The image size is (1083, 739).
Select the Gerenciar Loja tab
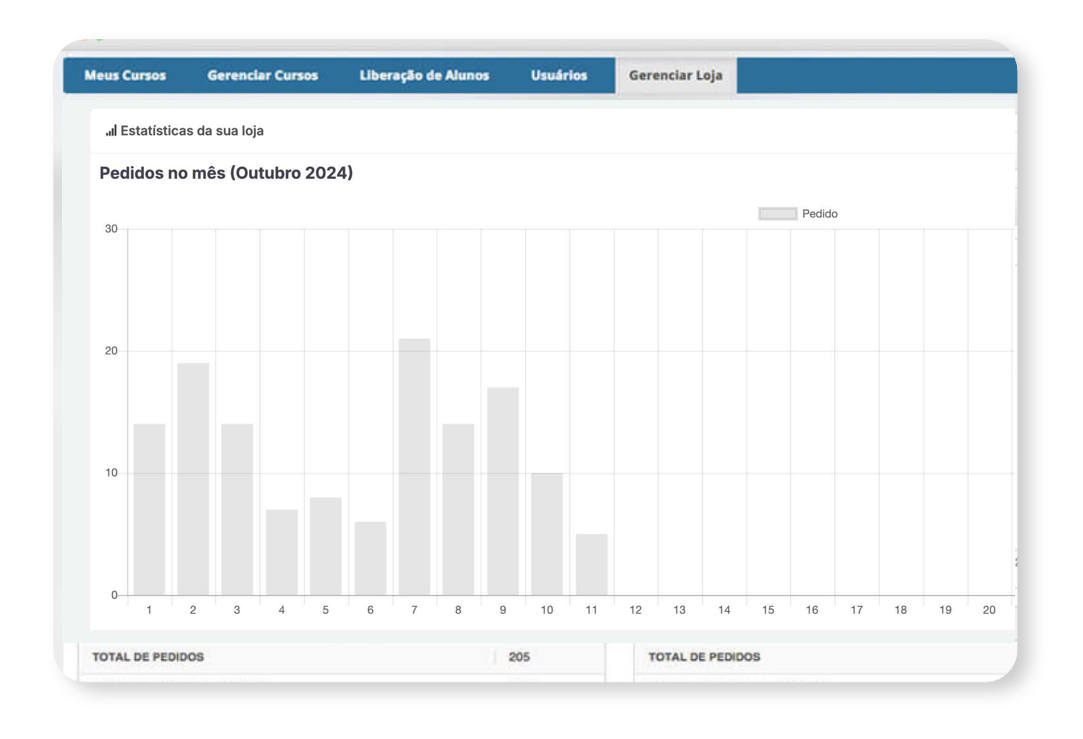675,75
